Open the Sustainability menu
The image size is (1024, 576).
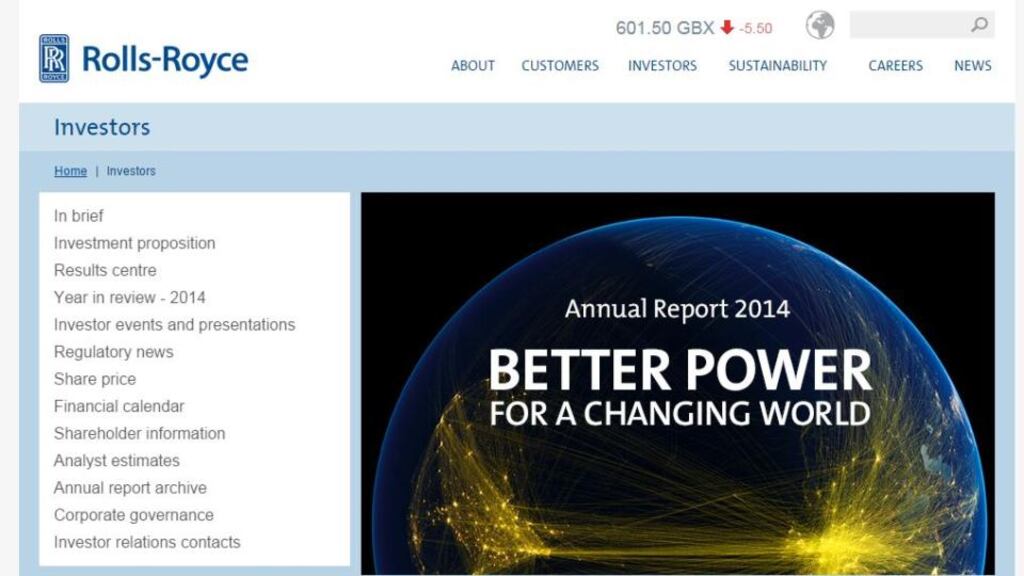click(777, 66)
